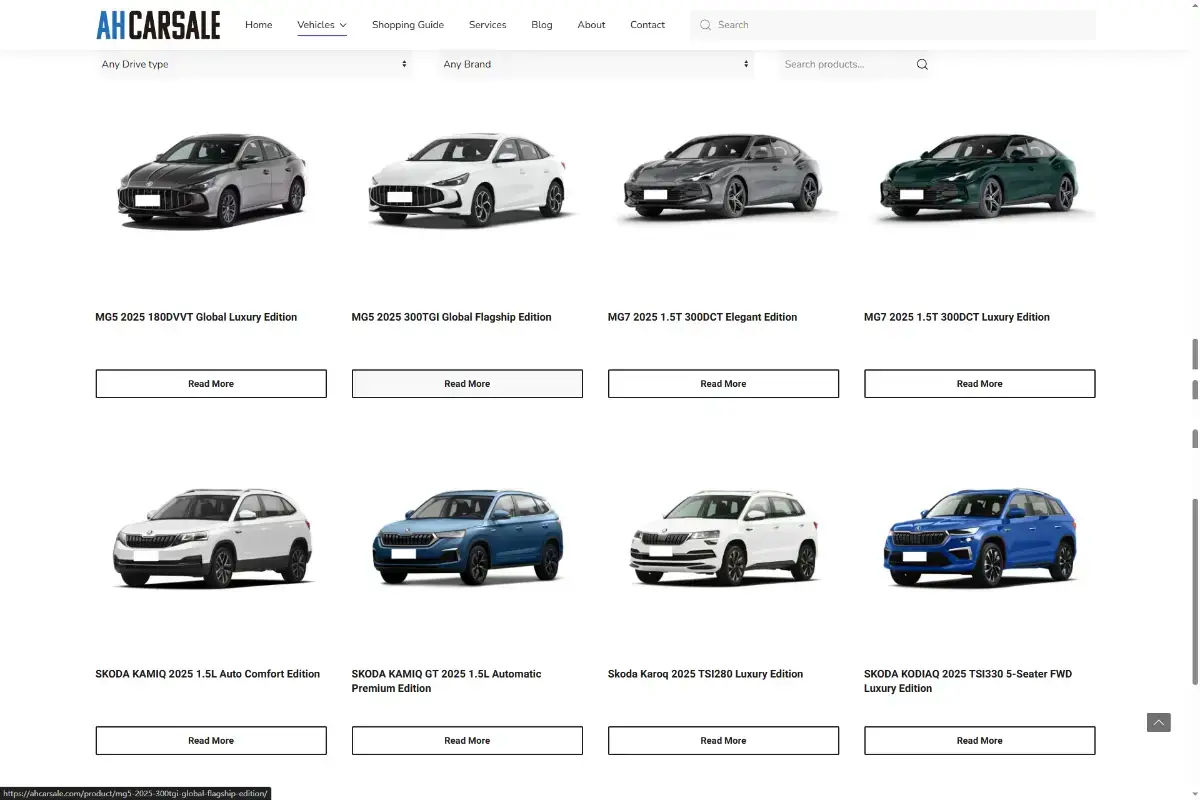Screen dimensions: 1200x800
Task: Read More on SKODA KAMIQ Auto Comfort
Action: pyautogui.click(x=211, y=741)
